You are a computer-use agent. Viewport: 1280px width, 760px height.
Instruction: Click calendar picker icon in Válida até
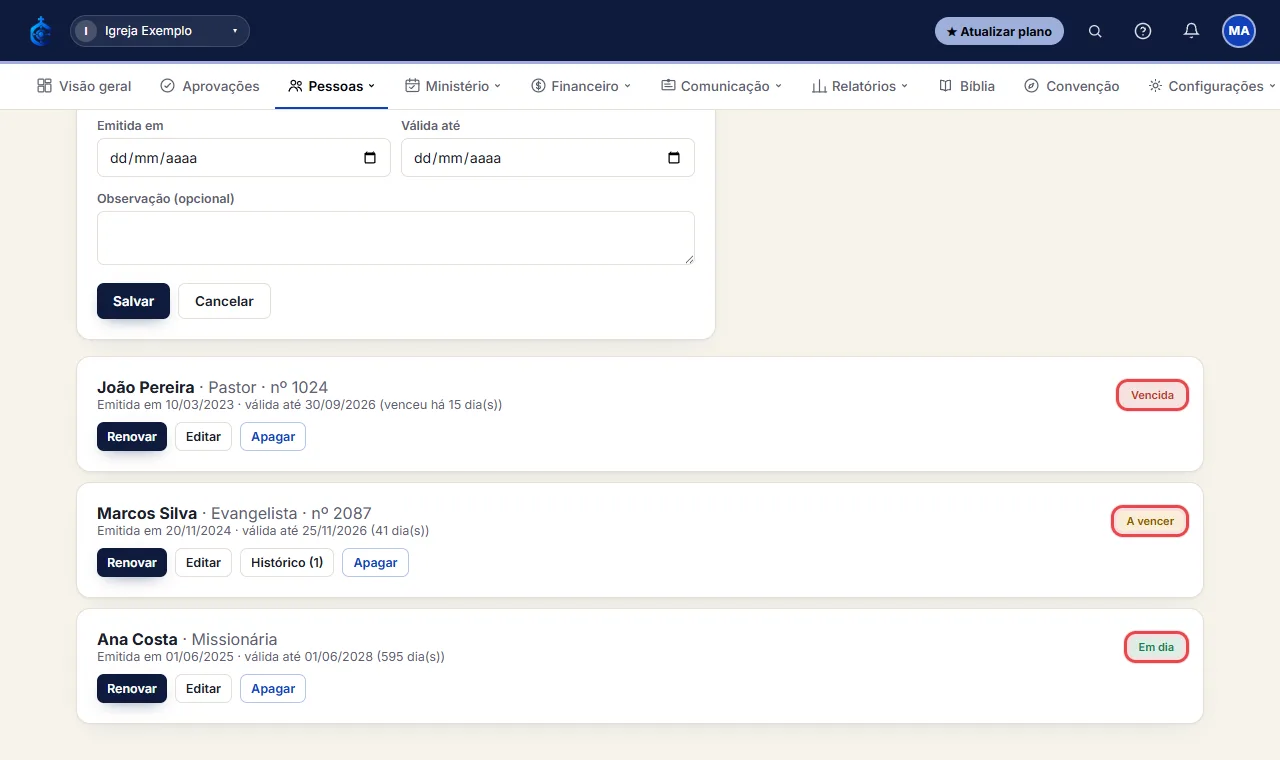674,158
